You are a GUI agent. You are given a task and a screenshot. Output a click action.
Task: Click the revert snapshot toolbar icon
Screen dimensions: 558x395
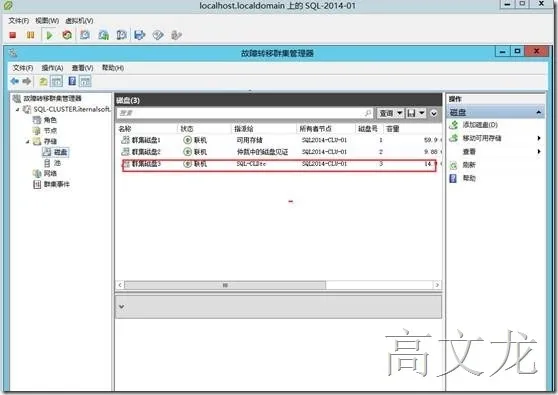[104, 35]
